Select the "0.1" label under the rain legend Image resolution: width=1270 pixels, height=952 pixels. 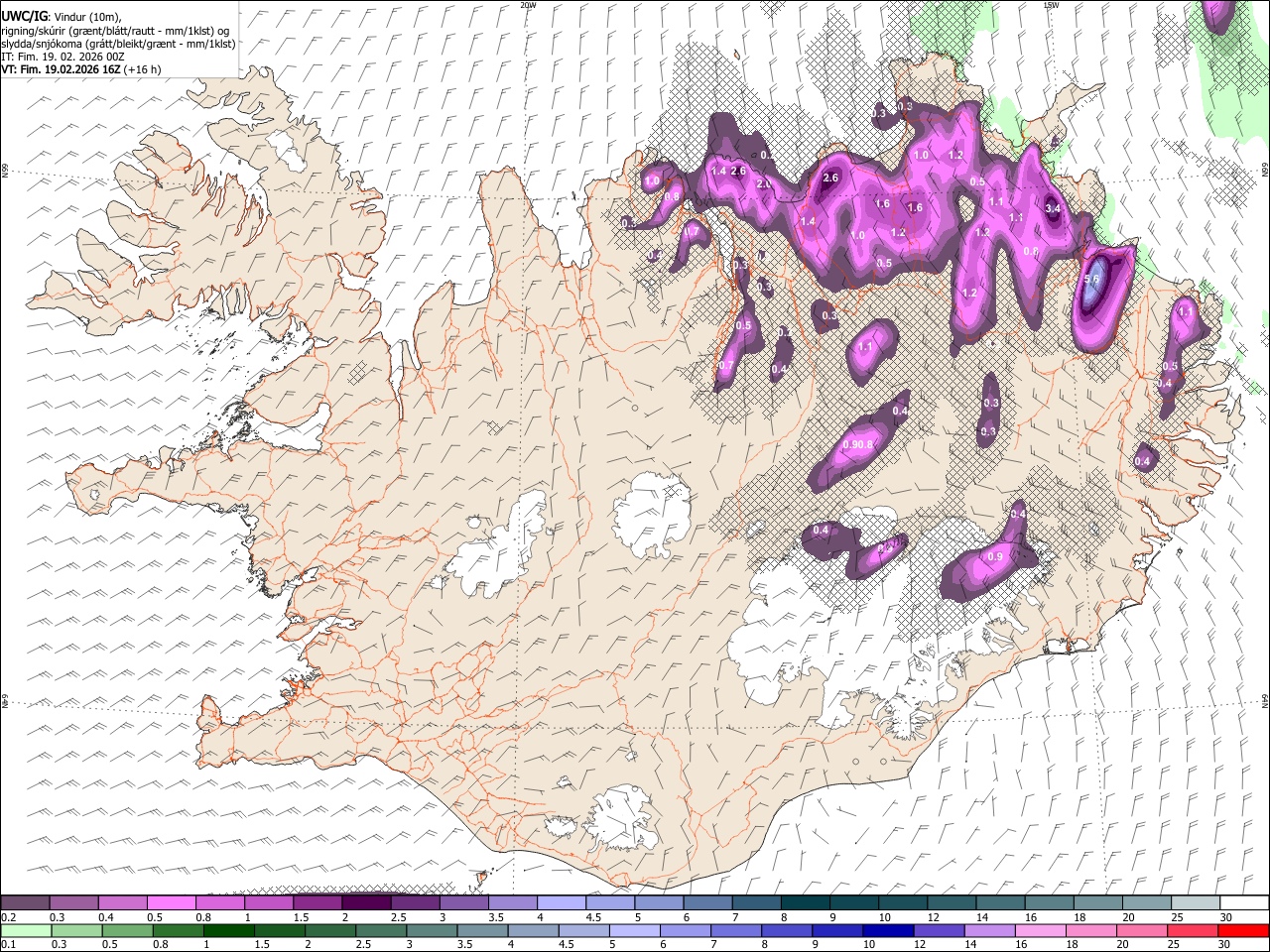click(x=9, y=945)
